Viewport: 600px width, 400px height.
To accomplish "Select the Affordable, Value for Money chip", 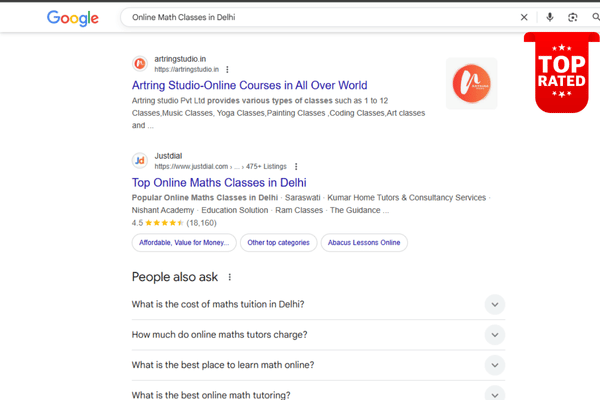I will click(184, 243).
